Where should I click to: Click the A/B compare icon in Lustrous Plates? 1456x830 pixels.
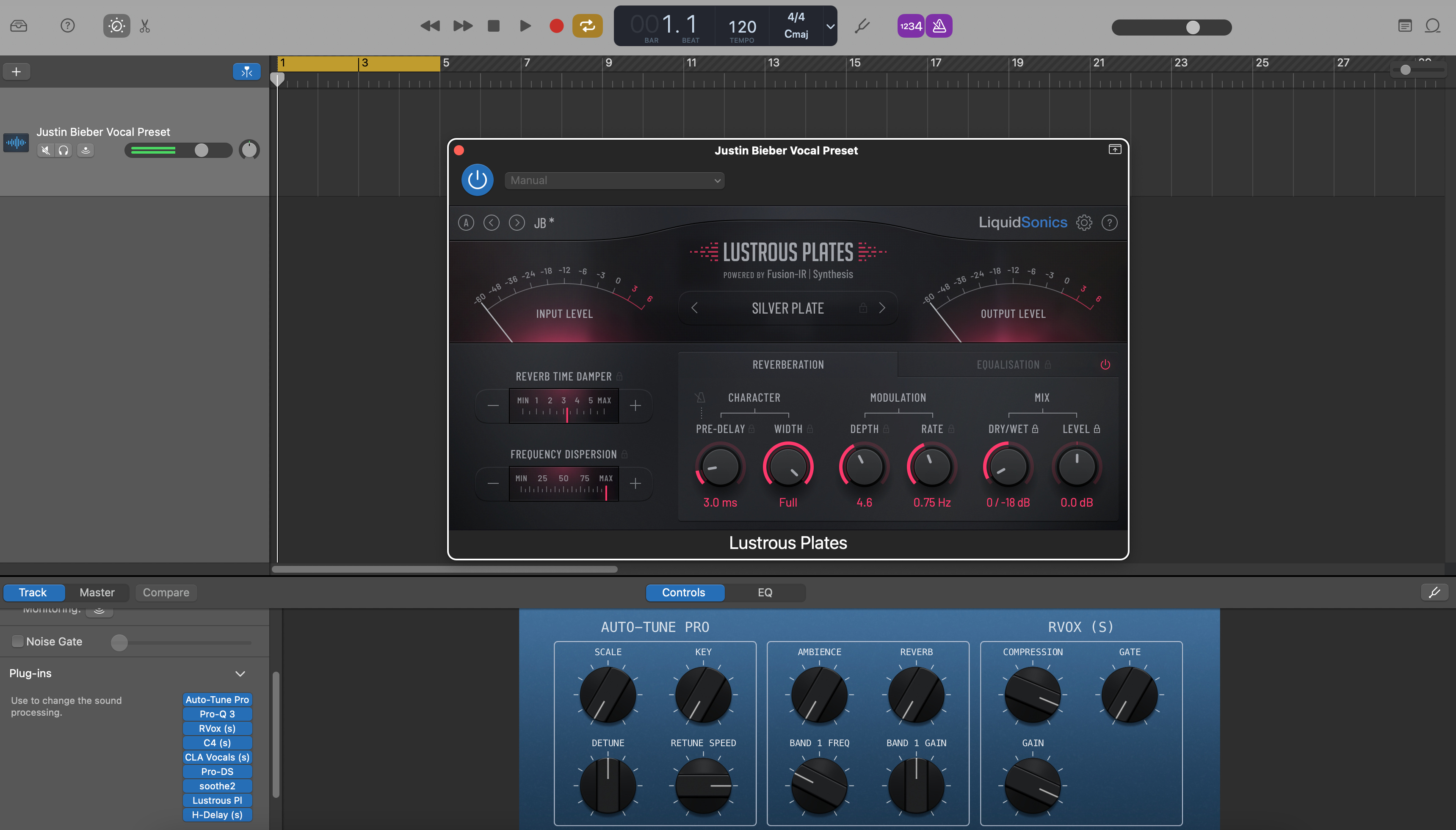click(x=466, y=222)
